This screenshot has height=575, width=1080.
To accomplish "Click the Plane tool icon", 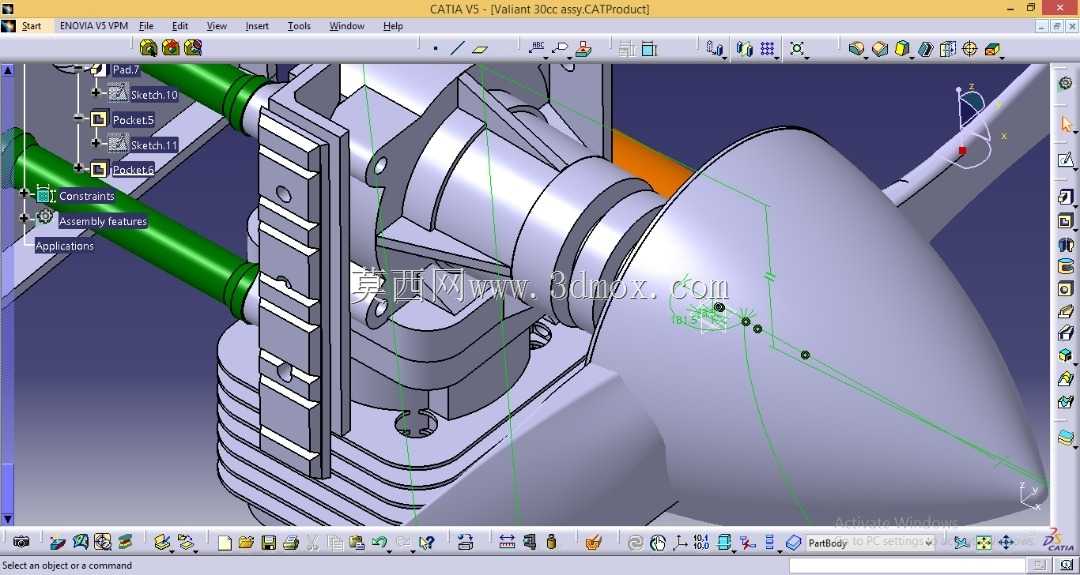I will (480, 49).
